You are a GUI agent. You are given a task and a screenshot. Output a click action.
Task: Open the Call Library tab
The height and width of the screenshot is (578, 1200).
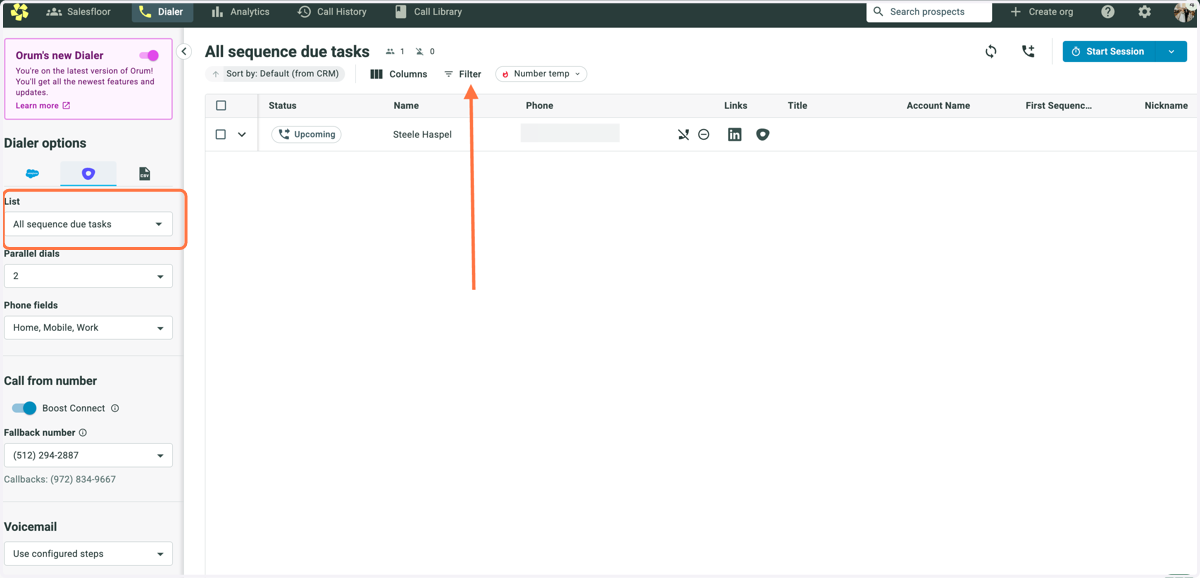[428, 12]
